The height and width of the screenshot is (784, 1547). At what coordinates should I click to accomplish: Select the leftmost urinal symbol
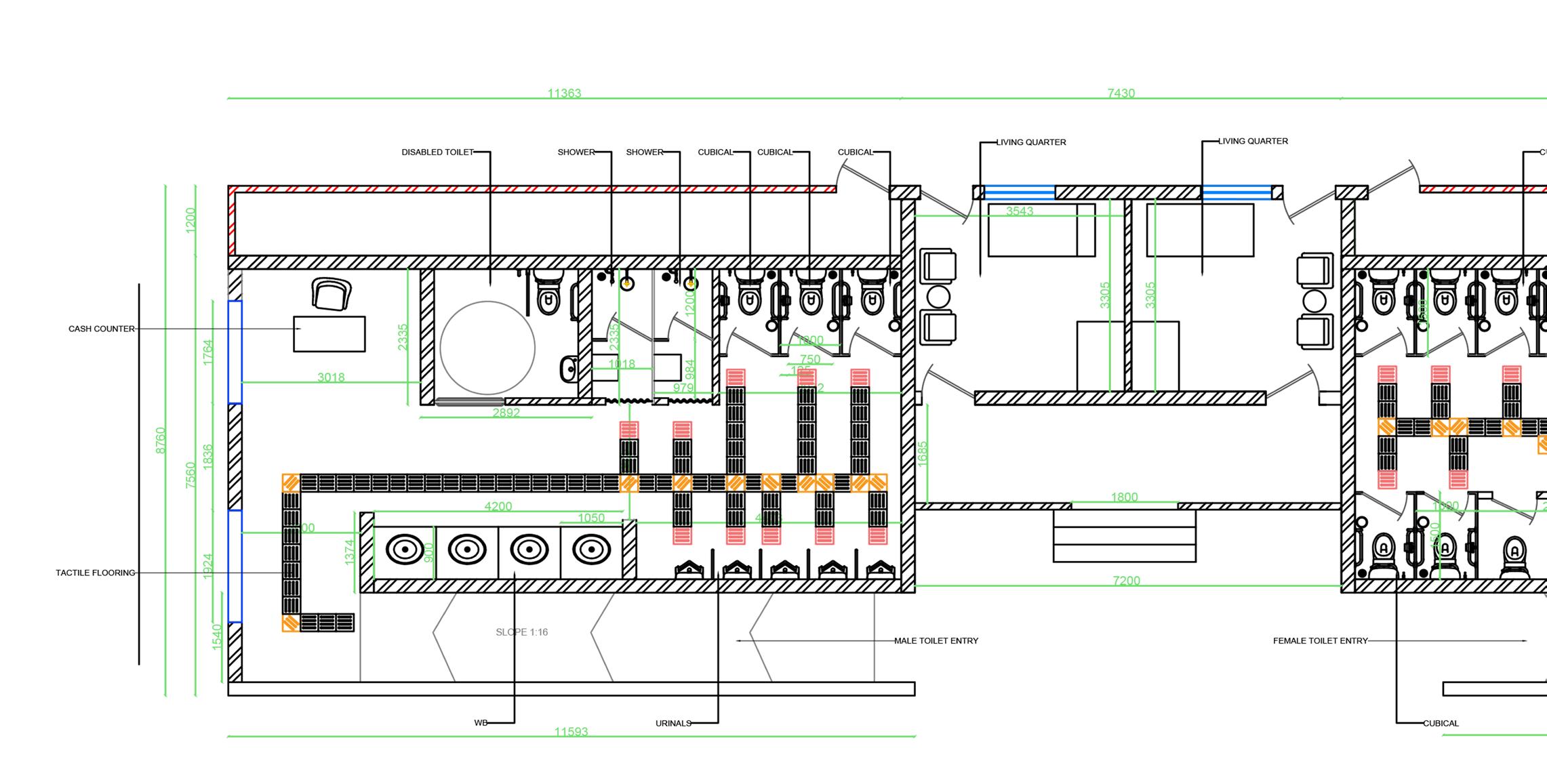coord(689,569)
